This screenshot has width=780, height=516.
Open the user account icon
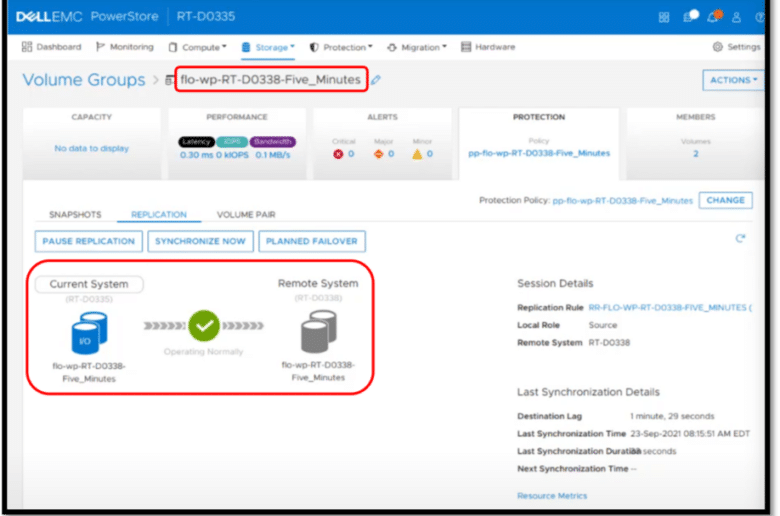point(736,17)
